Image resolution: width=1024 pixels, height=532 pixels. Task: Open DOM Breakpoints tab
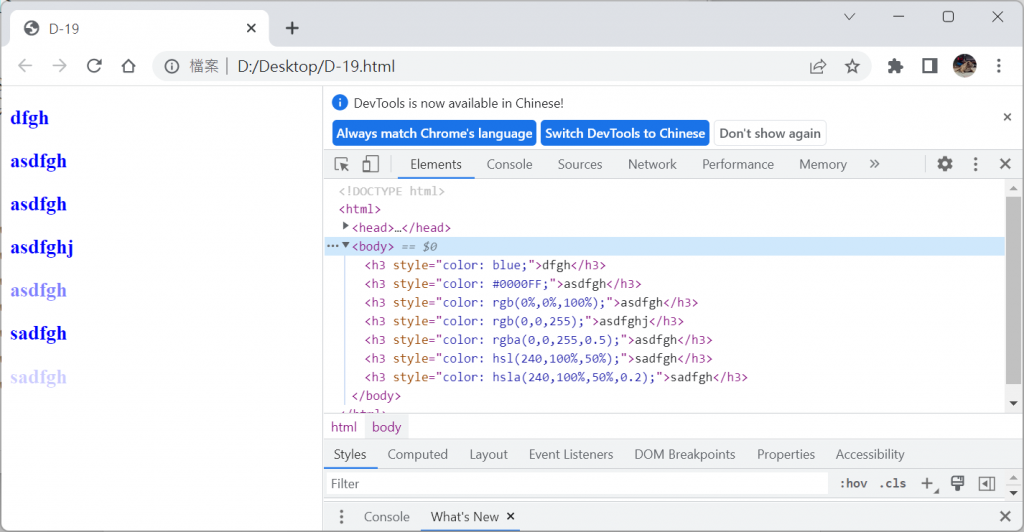point(684,454)
